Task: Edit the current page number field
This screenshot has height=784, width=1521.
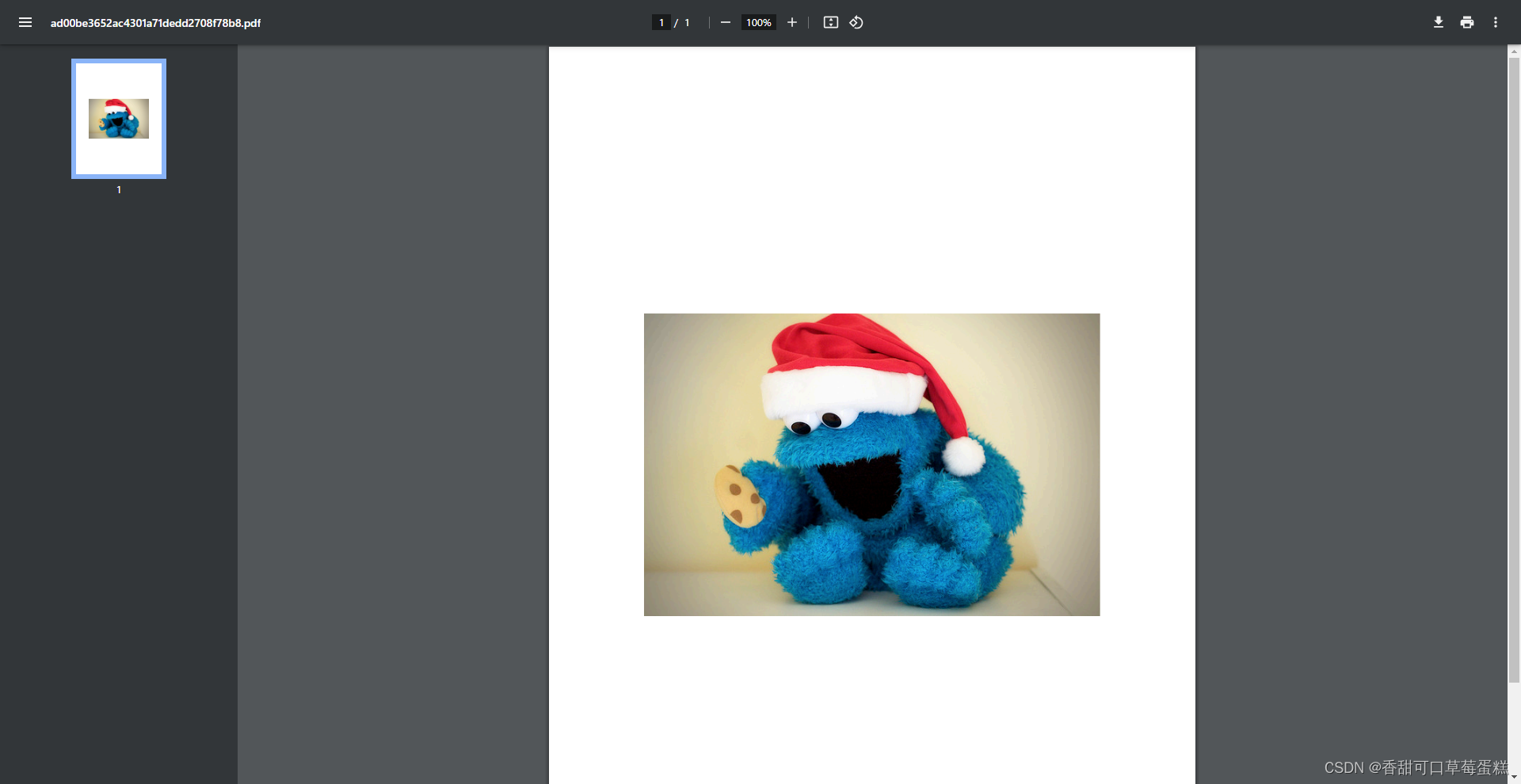Action: [x=661, y=22]
